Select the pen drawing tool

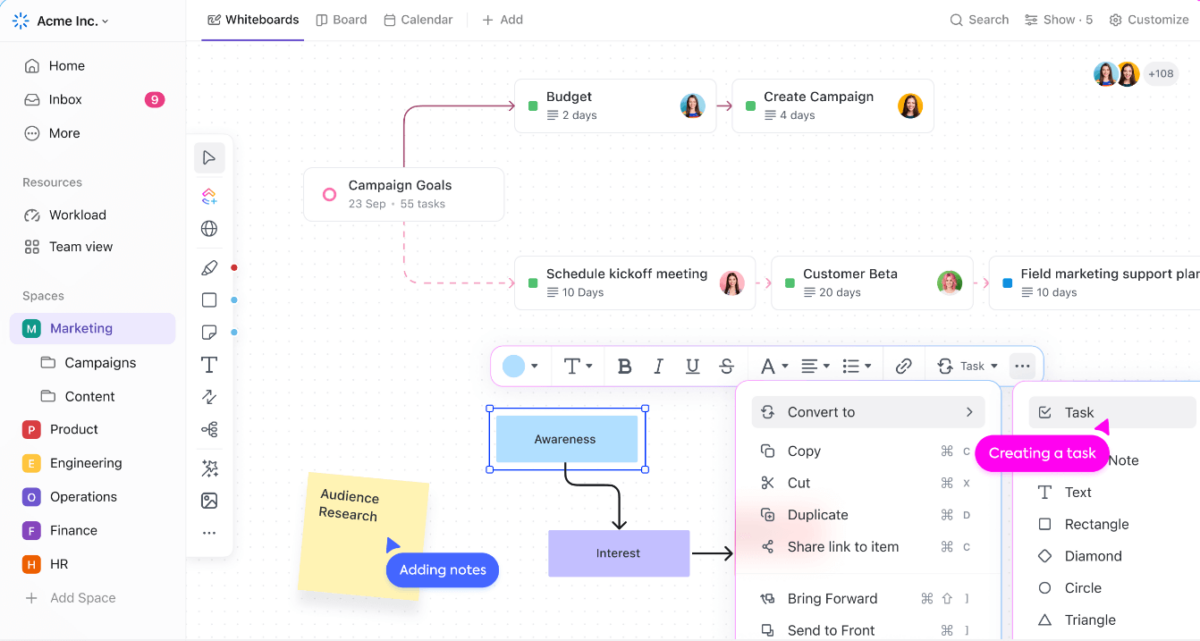(x=209, y=268)
